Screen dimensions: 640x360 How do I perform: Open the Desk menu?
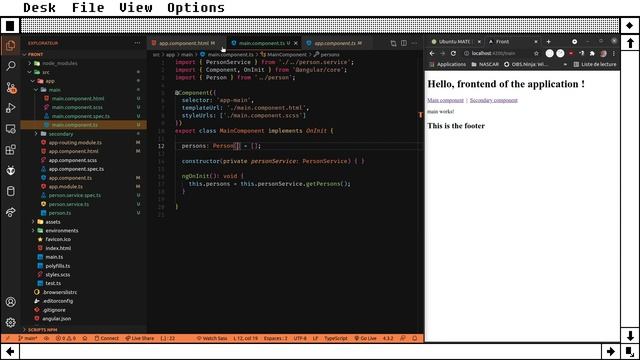click(x=40, y=7)
